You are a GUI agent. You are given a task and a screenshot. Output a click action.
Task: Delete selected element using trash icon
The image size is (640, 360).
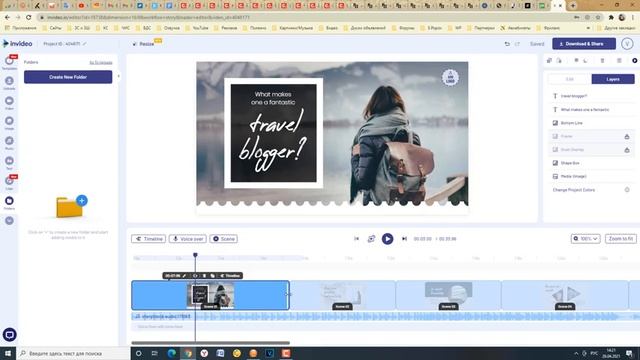click(x=602, y=60)
